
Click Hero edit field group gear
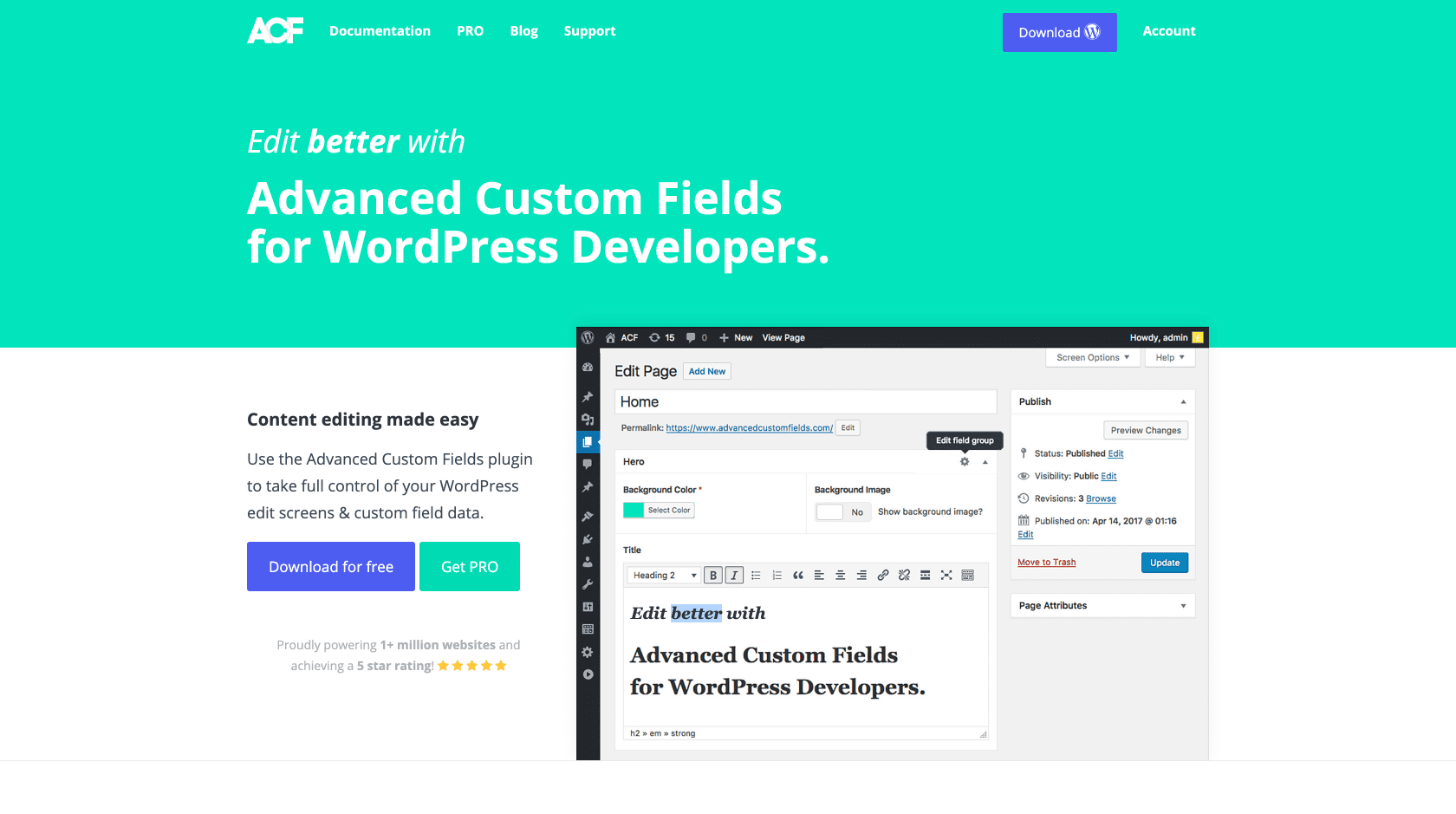click(x=965, y=462)
